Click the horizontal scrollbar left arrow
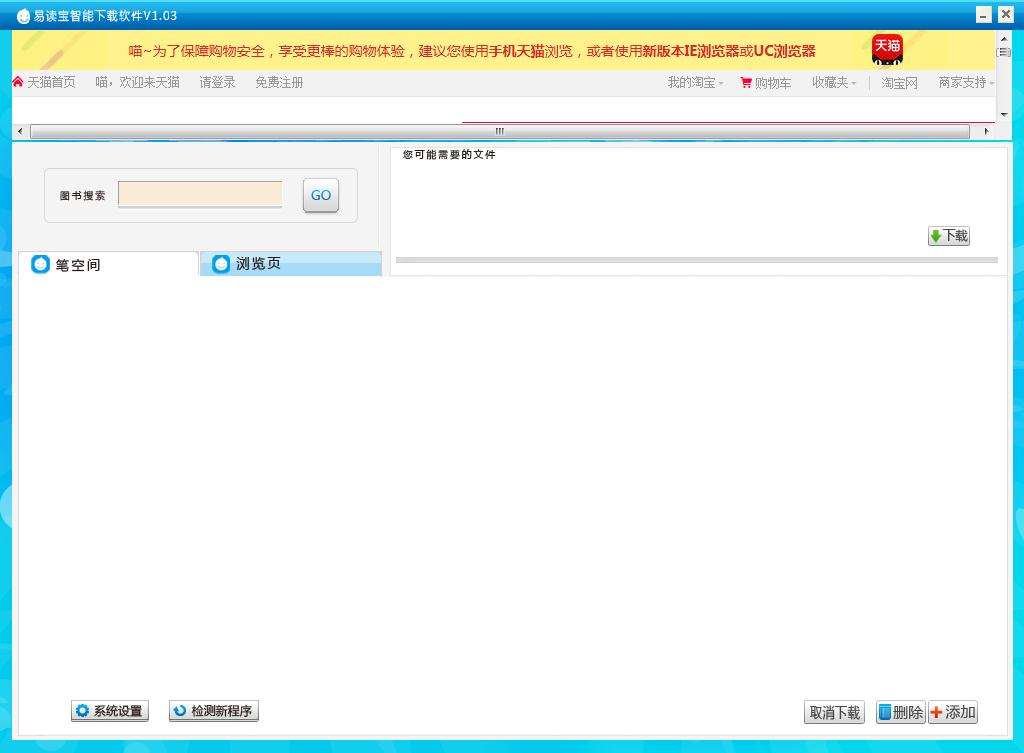1024x753 pixels. point(20,131)
